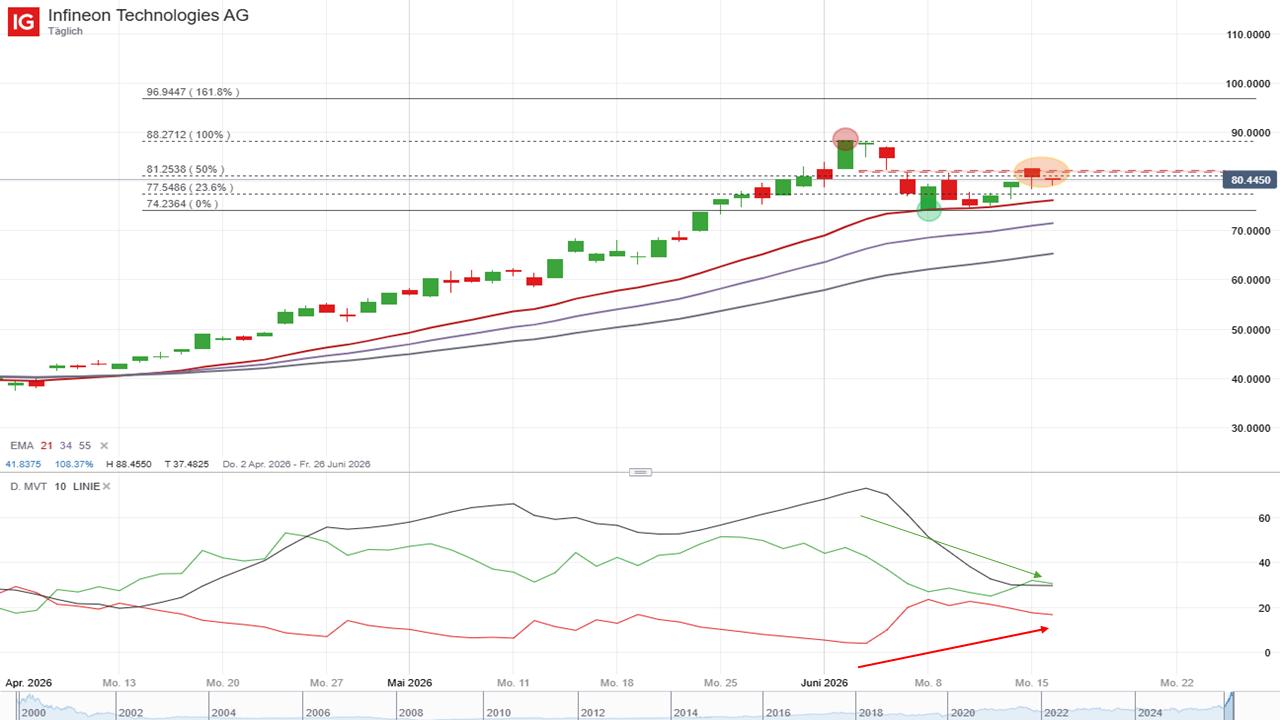This screenshot has height=720, width=1280.
Task: Remove the D. MVT indicator with its X
Action: pos(106,486)
